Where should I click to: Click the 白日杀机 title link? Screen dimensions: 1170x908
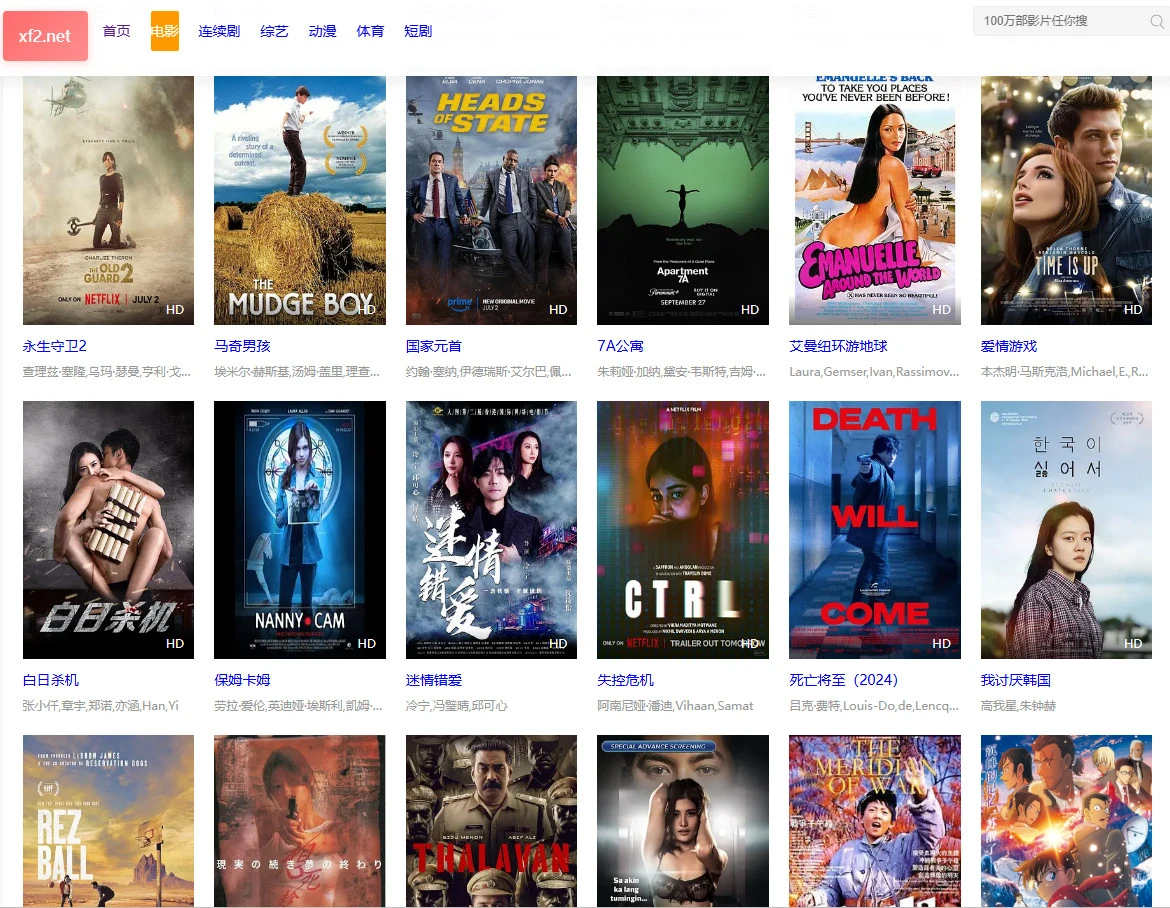click(51, 680)
